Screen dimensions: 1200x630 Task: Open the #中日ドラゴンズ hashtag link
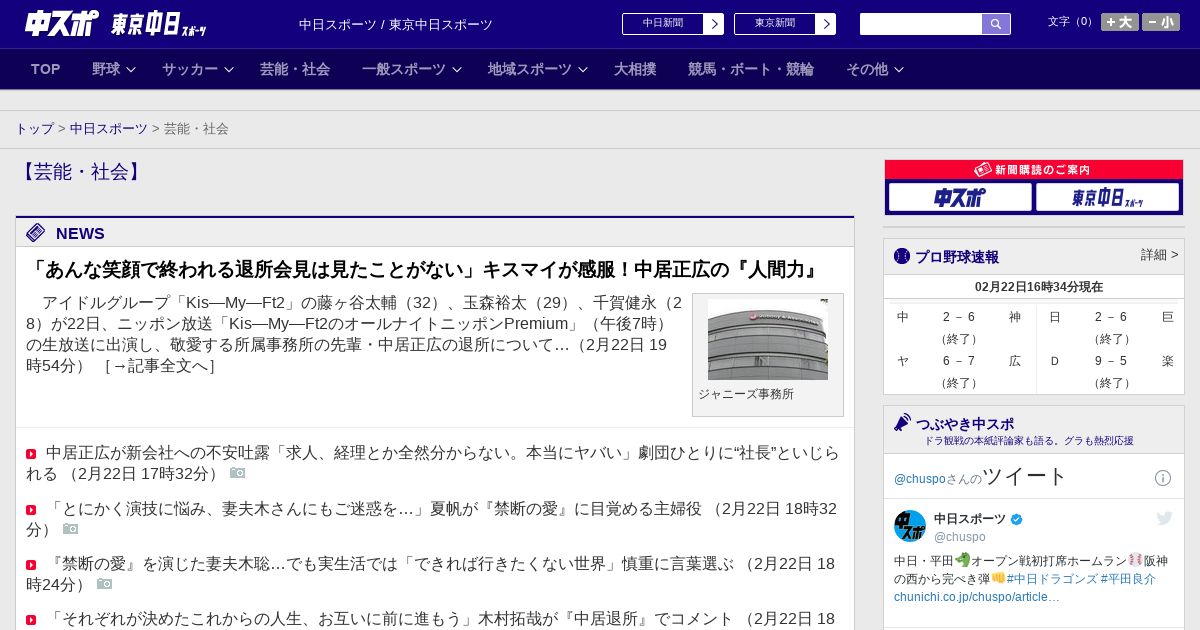1051,579
